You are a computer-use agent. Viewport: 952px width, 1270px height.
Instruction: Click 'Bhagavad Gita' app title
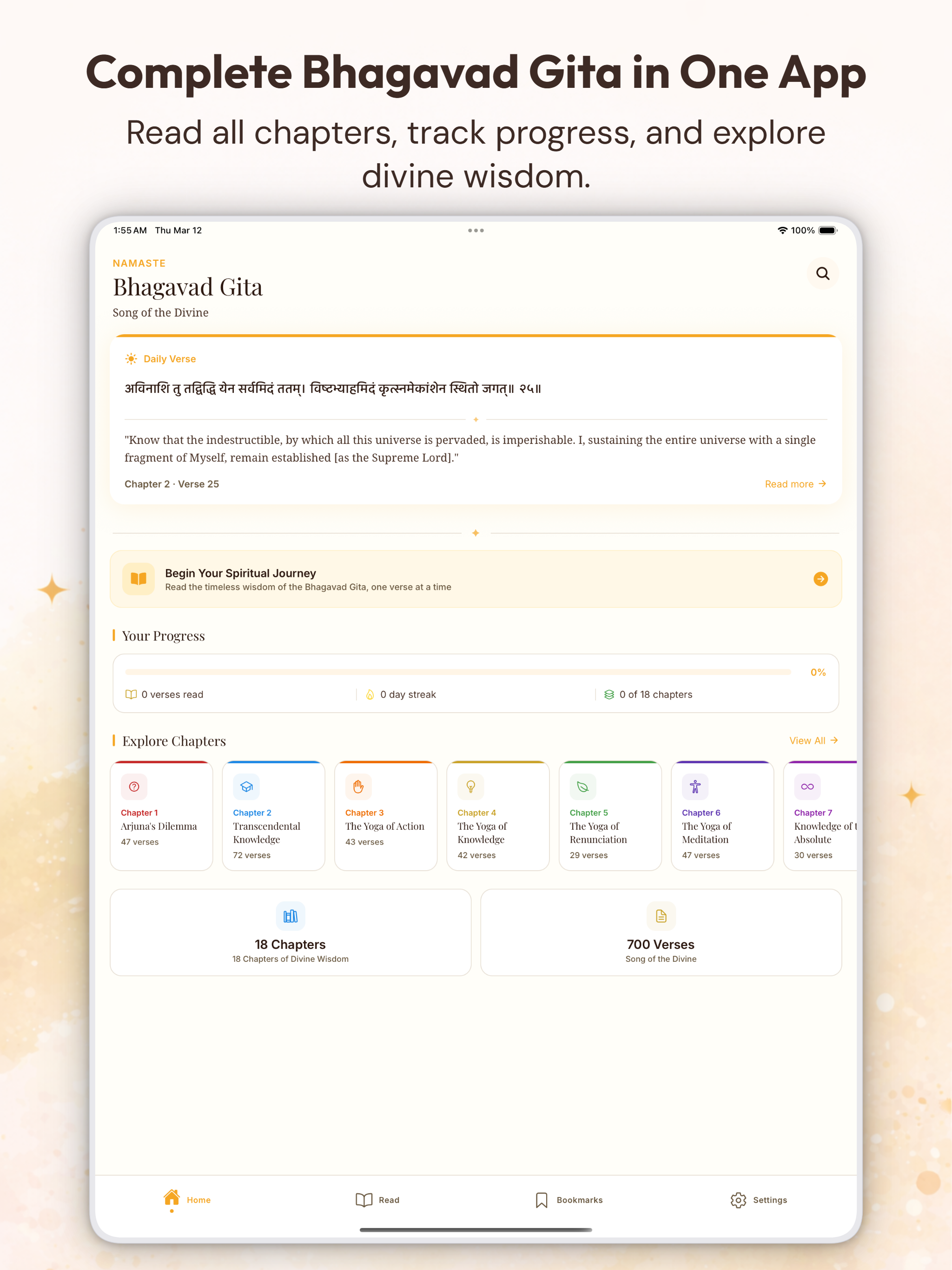188,287
